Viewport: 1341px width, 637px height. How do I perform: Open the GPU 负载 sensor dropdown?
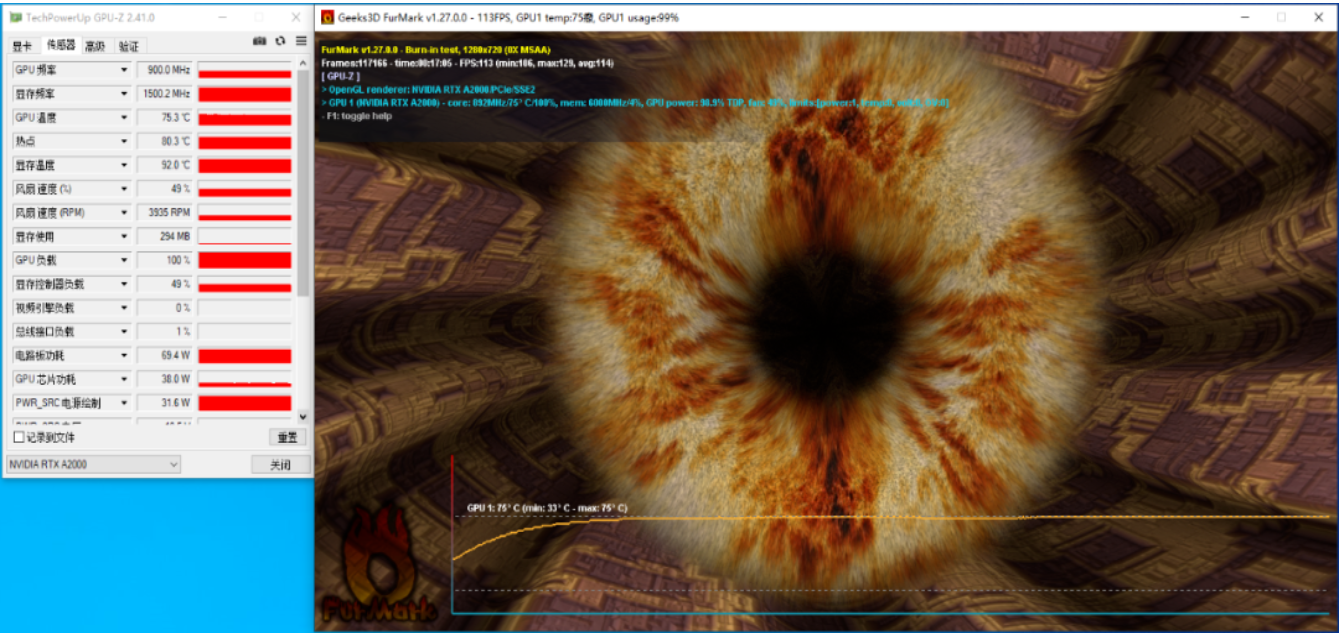tap(124, 260)
